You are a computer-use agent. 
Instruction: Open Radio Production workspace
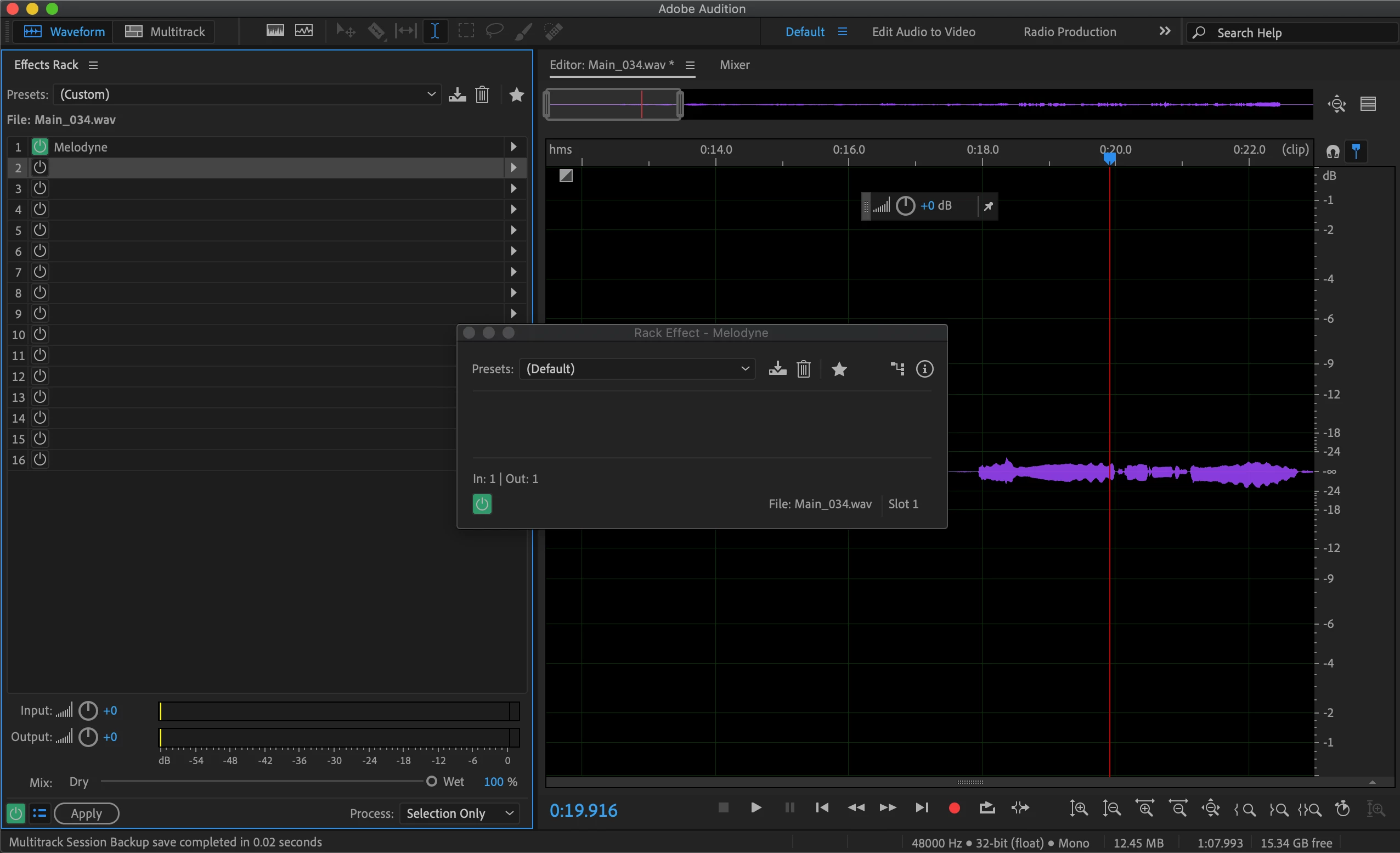(x=1069, y=32)
